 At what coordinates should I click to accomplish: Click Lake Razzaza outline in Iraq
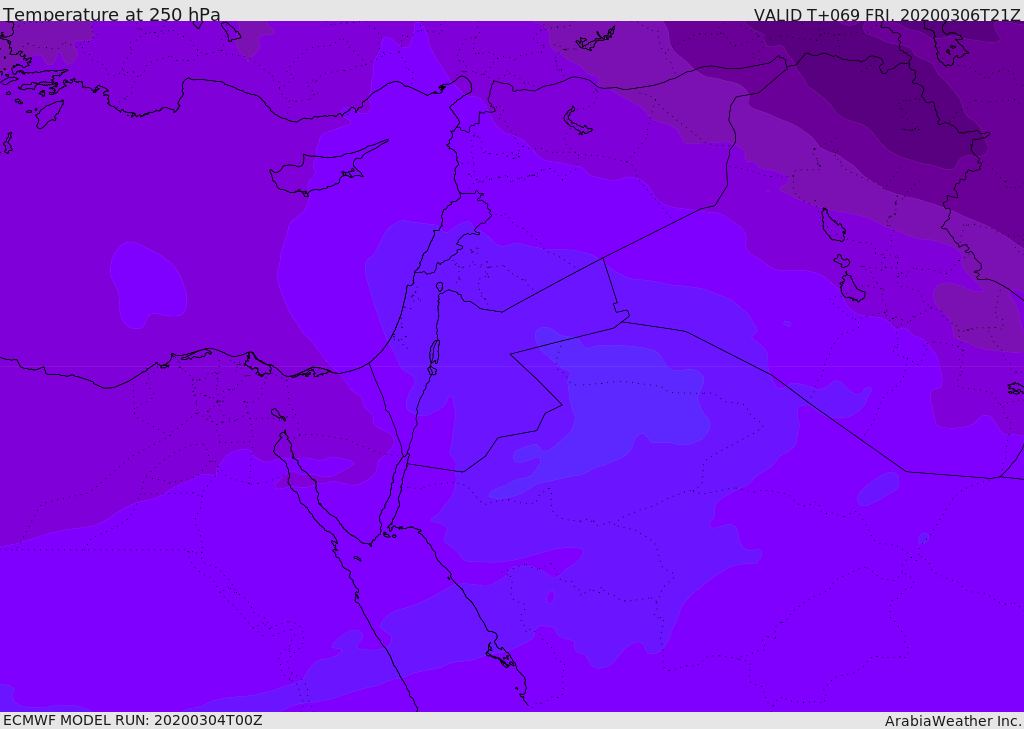click(x=852, y=288)
